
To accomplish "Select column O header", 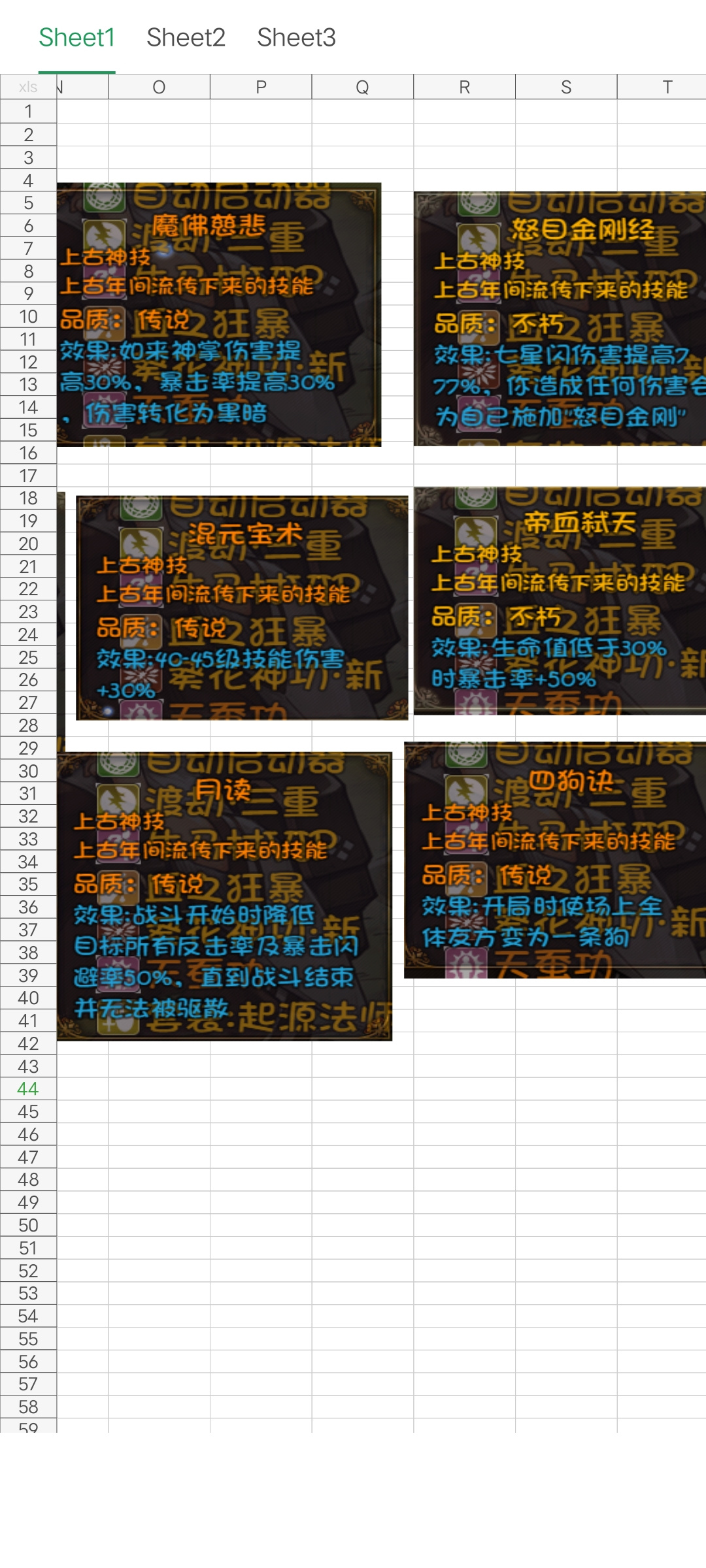I will [x=159, y=87].
